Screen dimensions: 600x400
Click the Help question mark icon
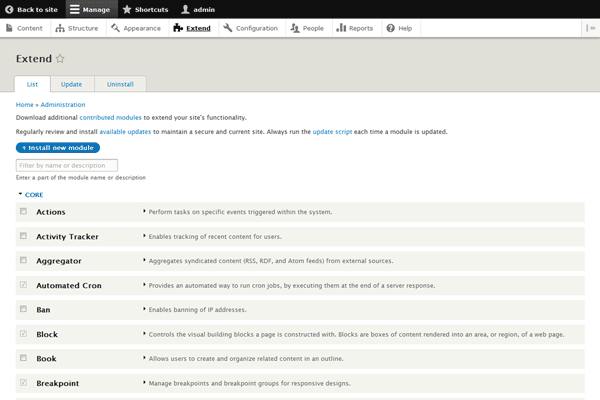coord(391,28)
